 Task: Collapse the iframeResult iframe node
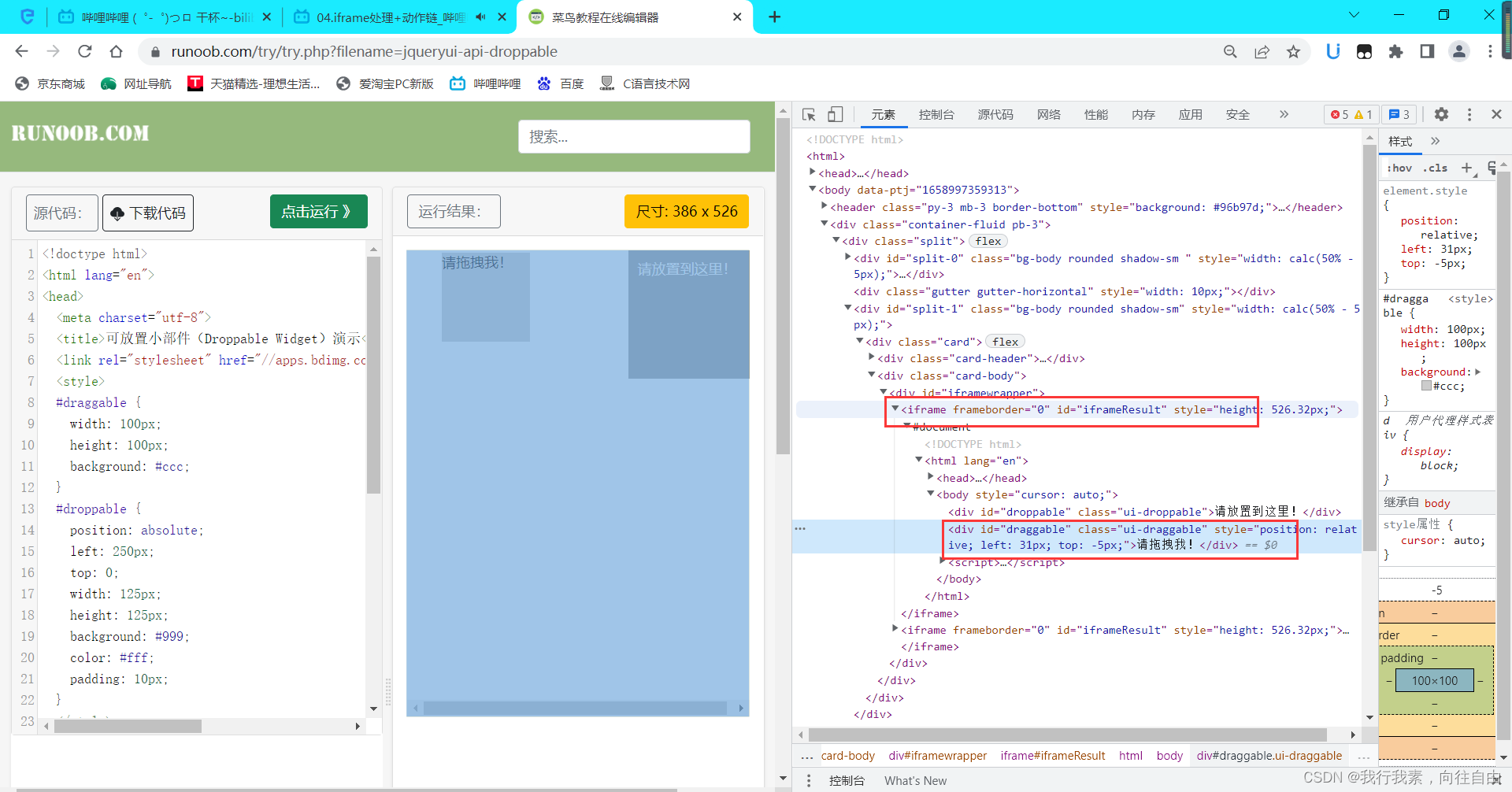895,409
